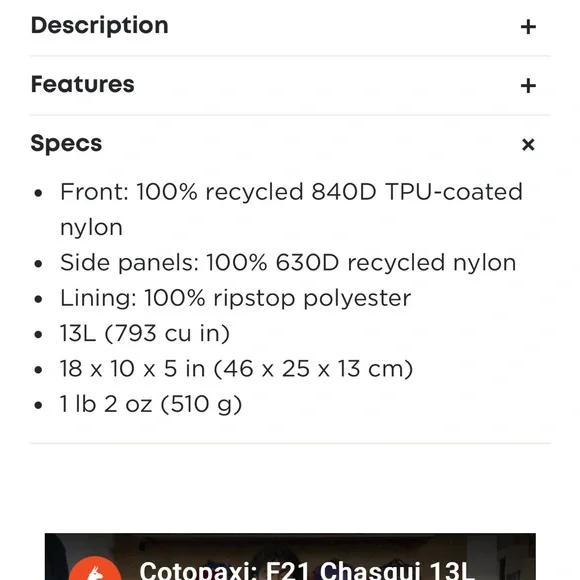Select the 46 x 25 x 13 cm text
The height and width of the screenshot is (580, 580).
point(313,369)
